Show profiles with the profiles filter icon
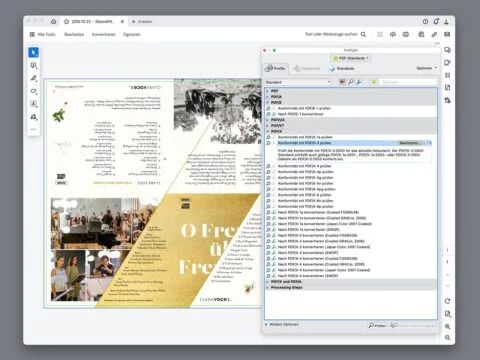This screenshot has width=480, height=360. click(342, 82)
